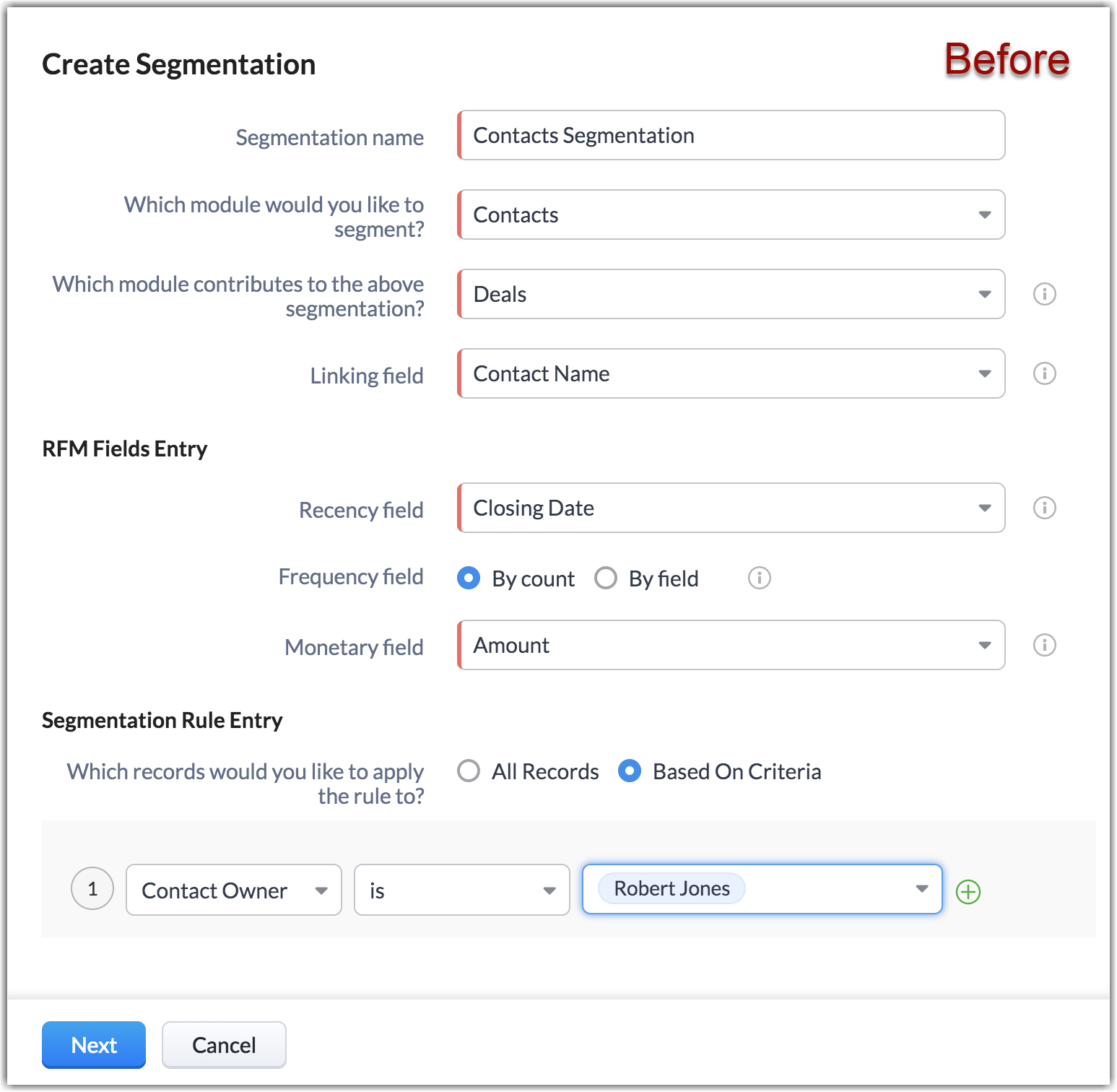Click info icon next to Linking field
1117x1092 pixels.
1044,373
